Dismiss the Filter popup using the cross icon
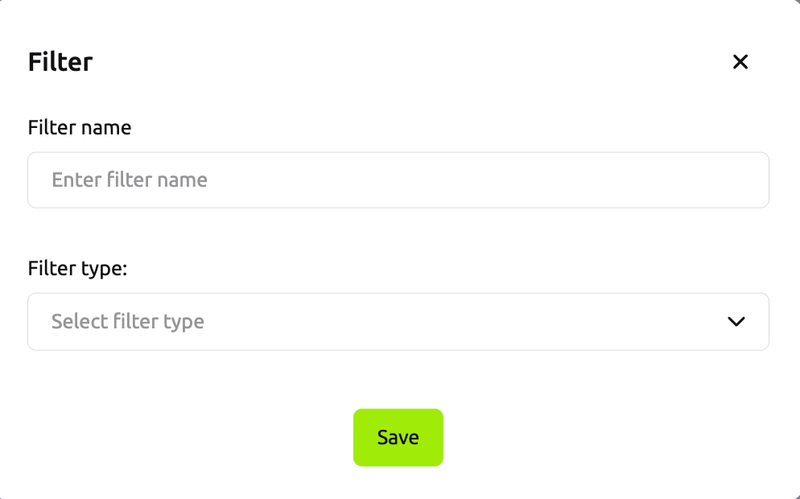The height and width of the screenshot is (499, 800). [x=740, y=62]
